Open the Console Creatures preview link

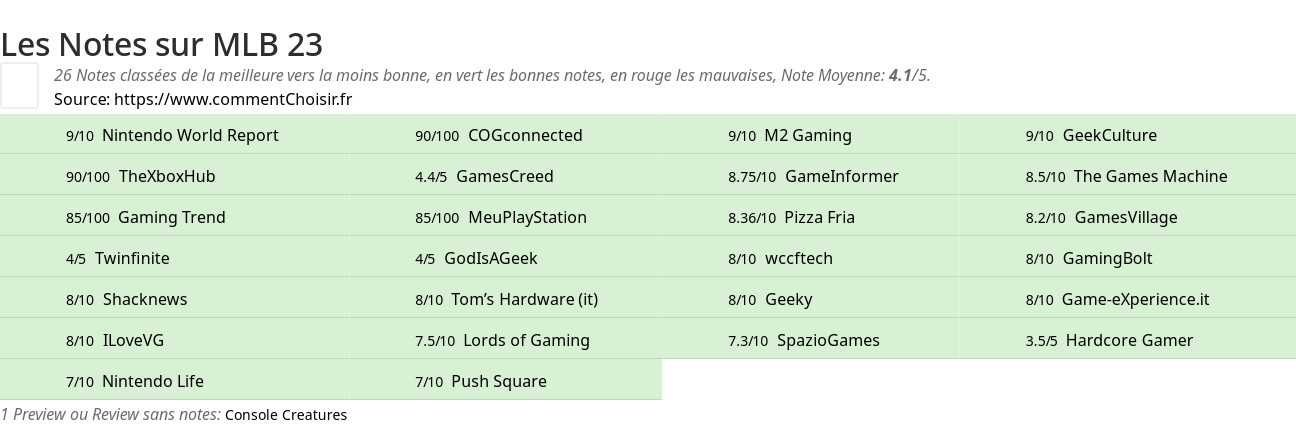click(286, 415)
